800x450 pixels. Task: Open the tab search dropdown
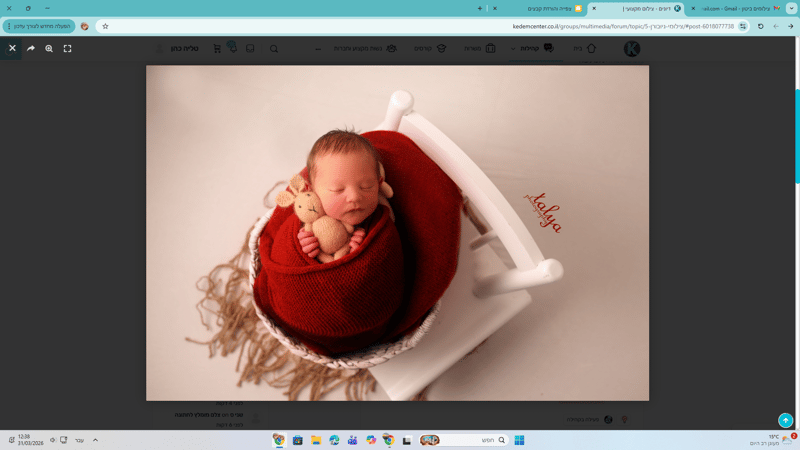pos(792,9)
